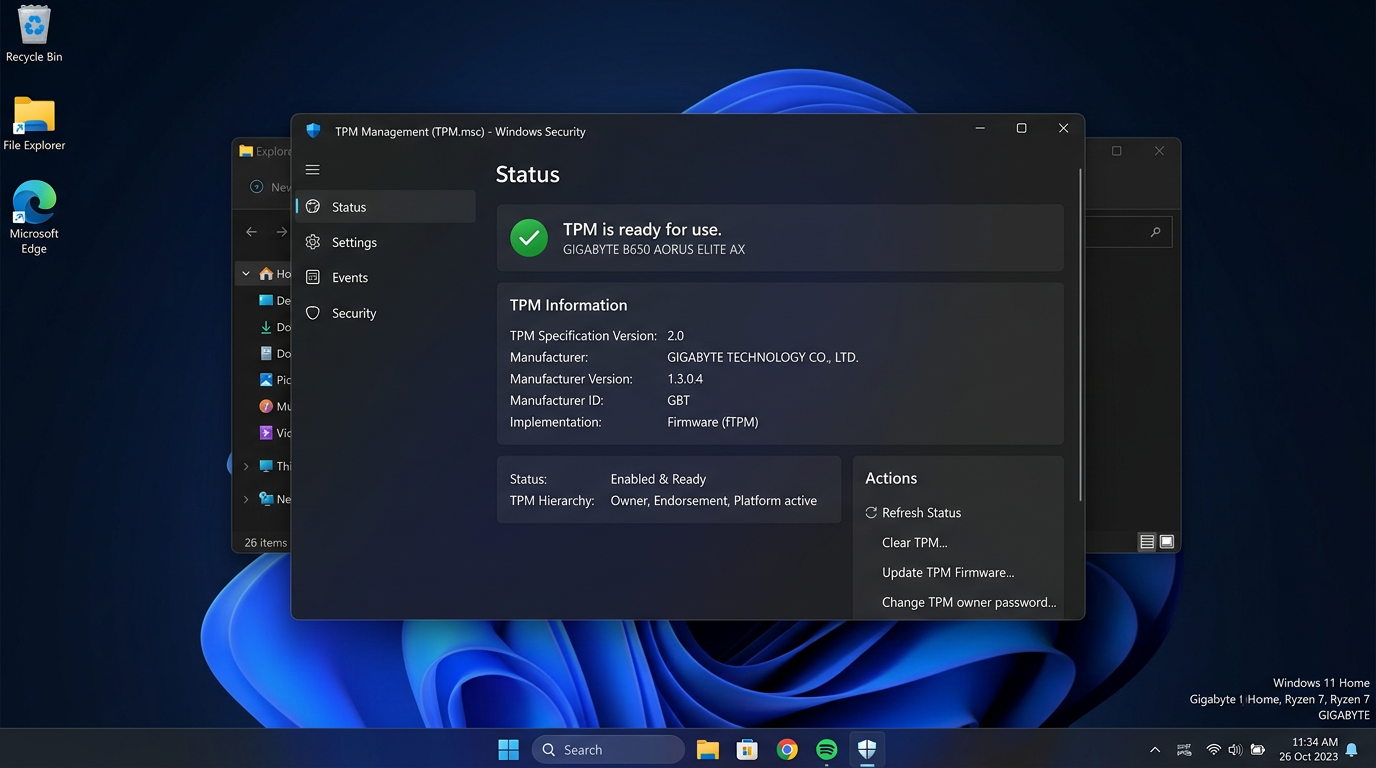This screenshot has height=768, width=1376.
Task: Switch to the Security section
Action: coord(352,313)
